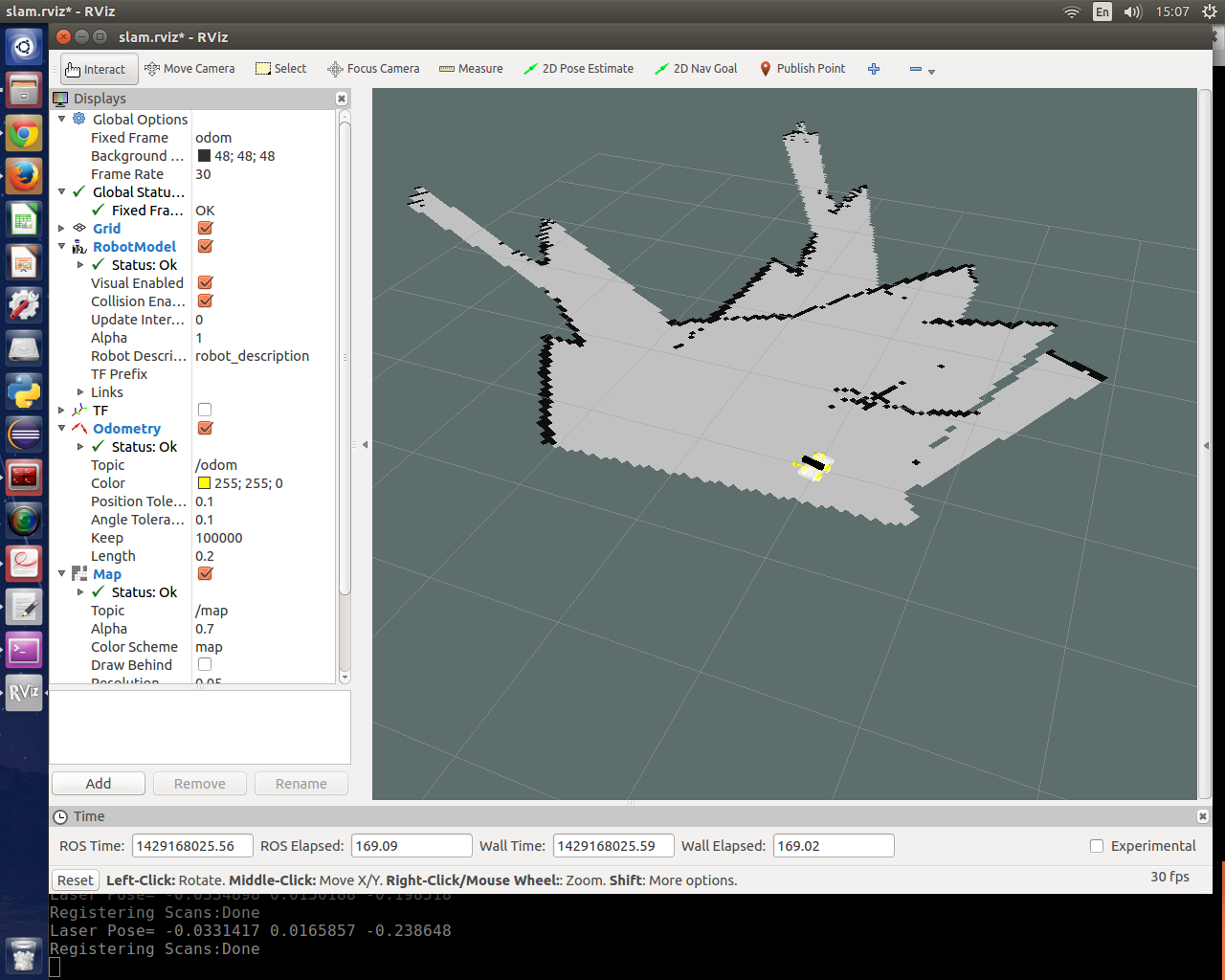
Task: Toggle the RobotModel display checkbox
Action: [205, 246]
